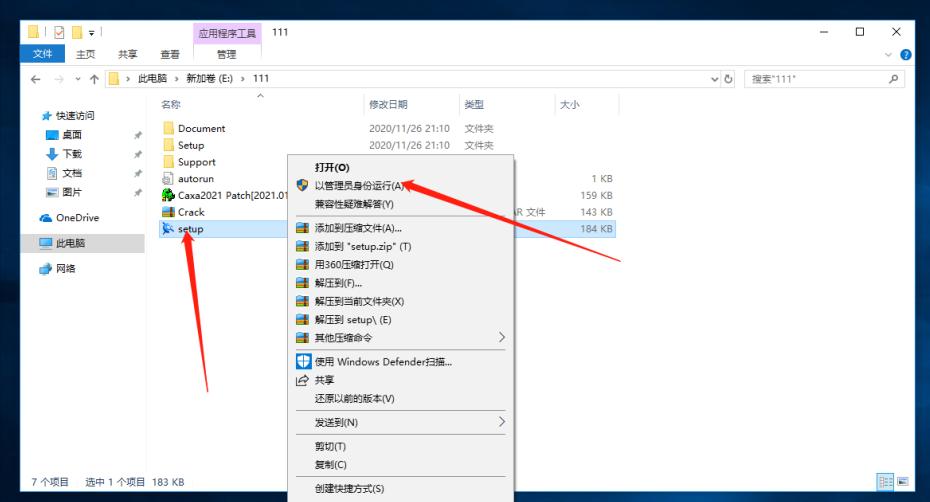Choose 兼容性疑难解答(Y) in the context menu
This screenshot has width=930, height=502.
click(354, 204)
